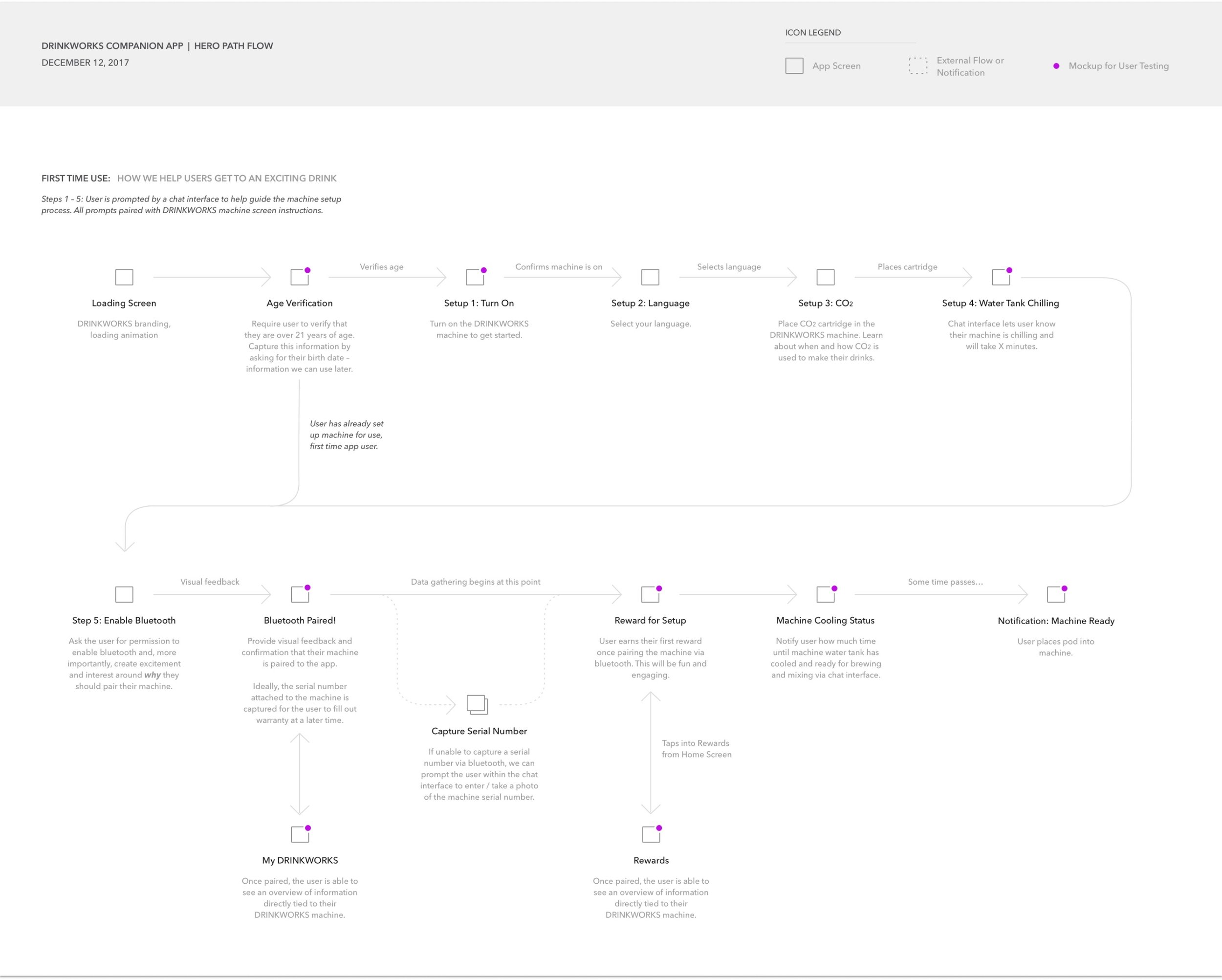1222x980 pixels.
Task: Select the My DRINKWORKS screen icon
Action: coord(300,834)
